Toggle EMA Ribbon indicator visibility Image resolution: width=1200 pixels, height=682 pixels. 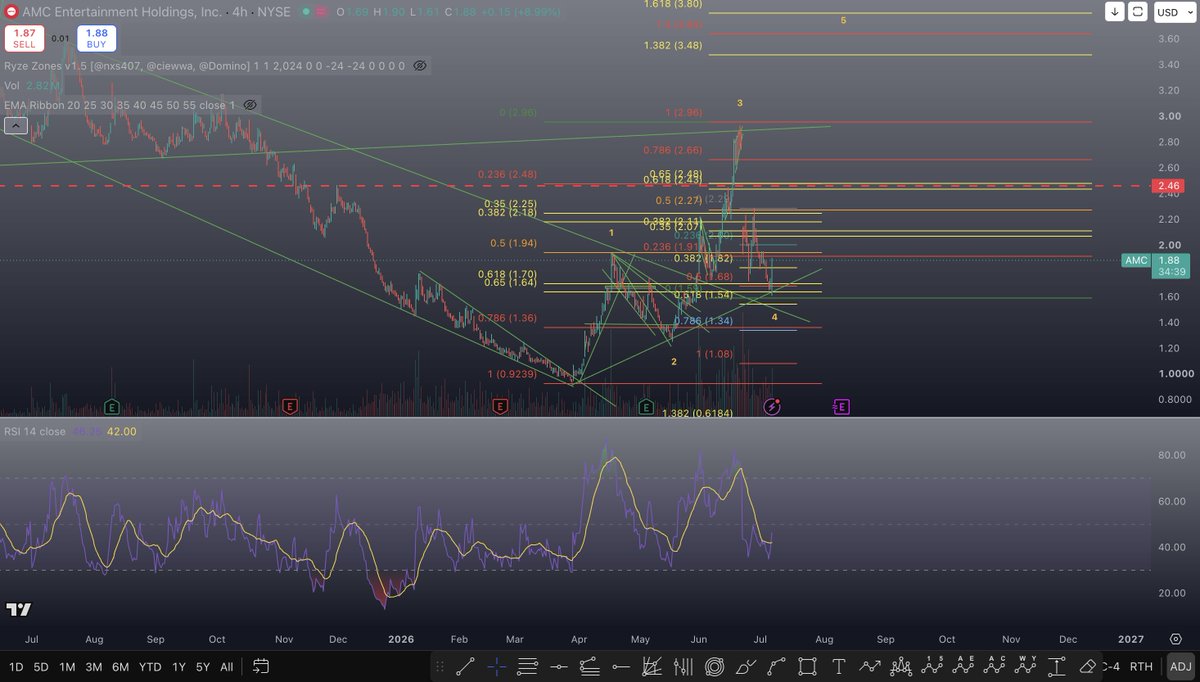pos(250,105)
